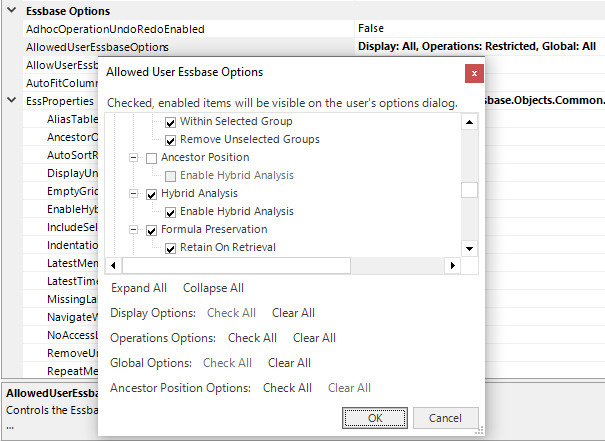Click Expand All link

pos(139,288)
